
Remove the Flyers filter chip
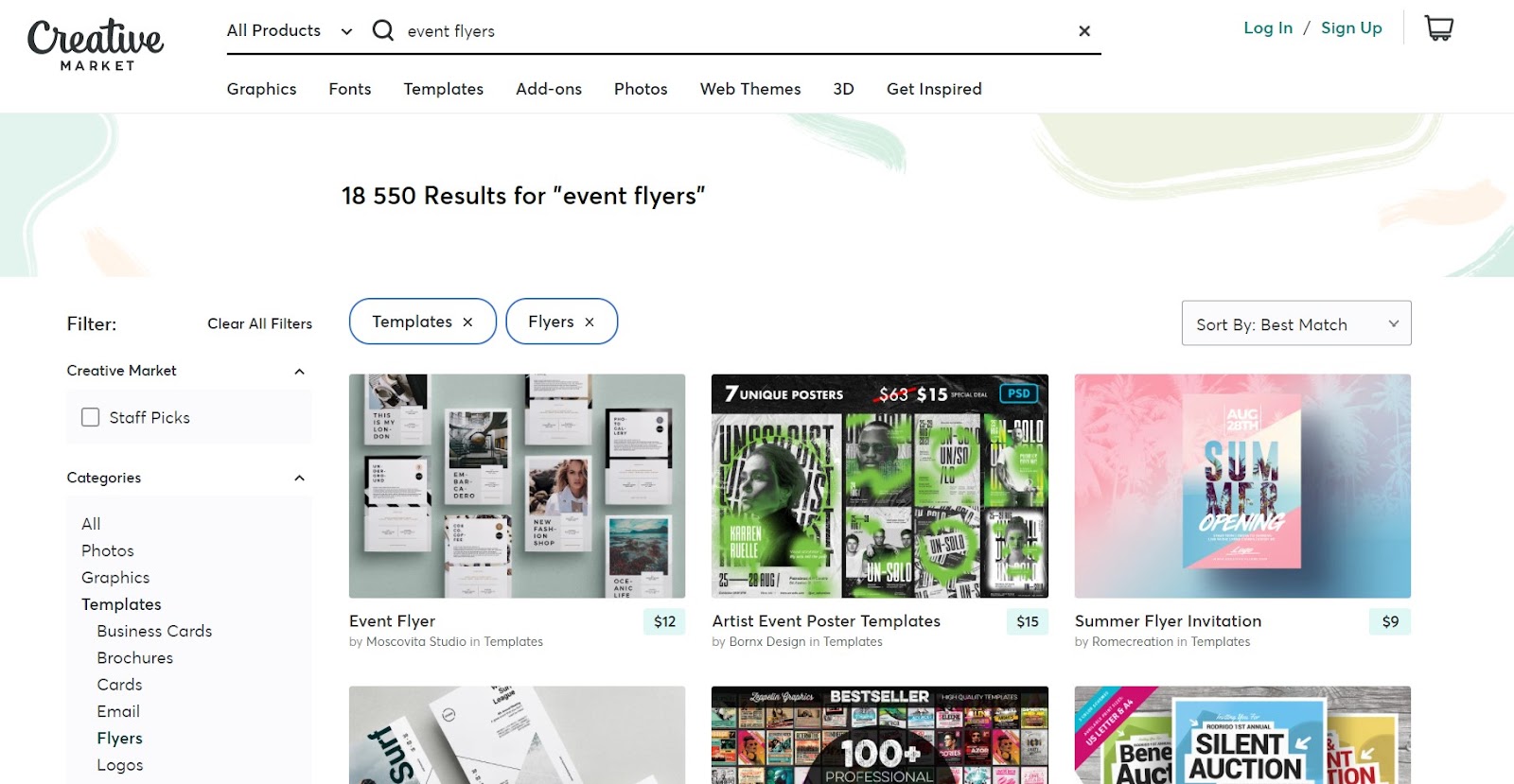point(590,322)
